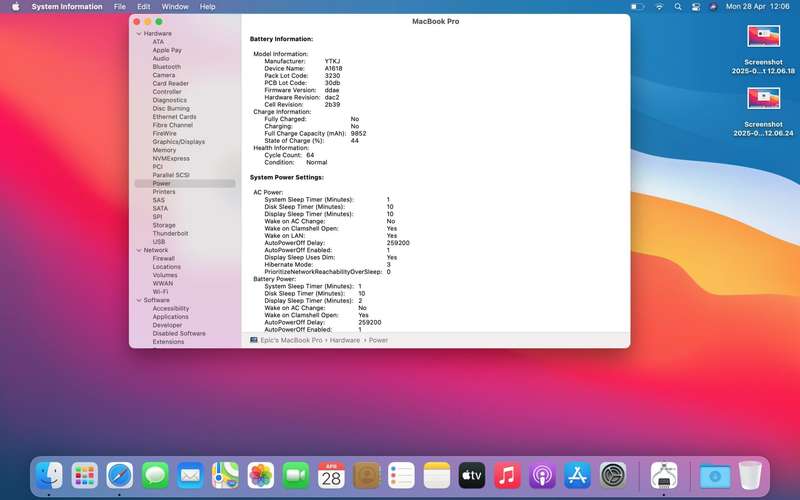800x500 pixels.
Task: Select Camera in sidebar
Action: [163, 75]
